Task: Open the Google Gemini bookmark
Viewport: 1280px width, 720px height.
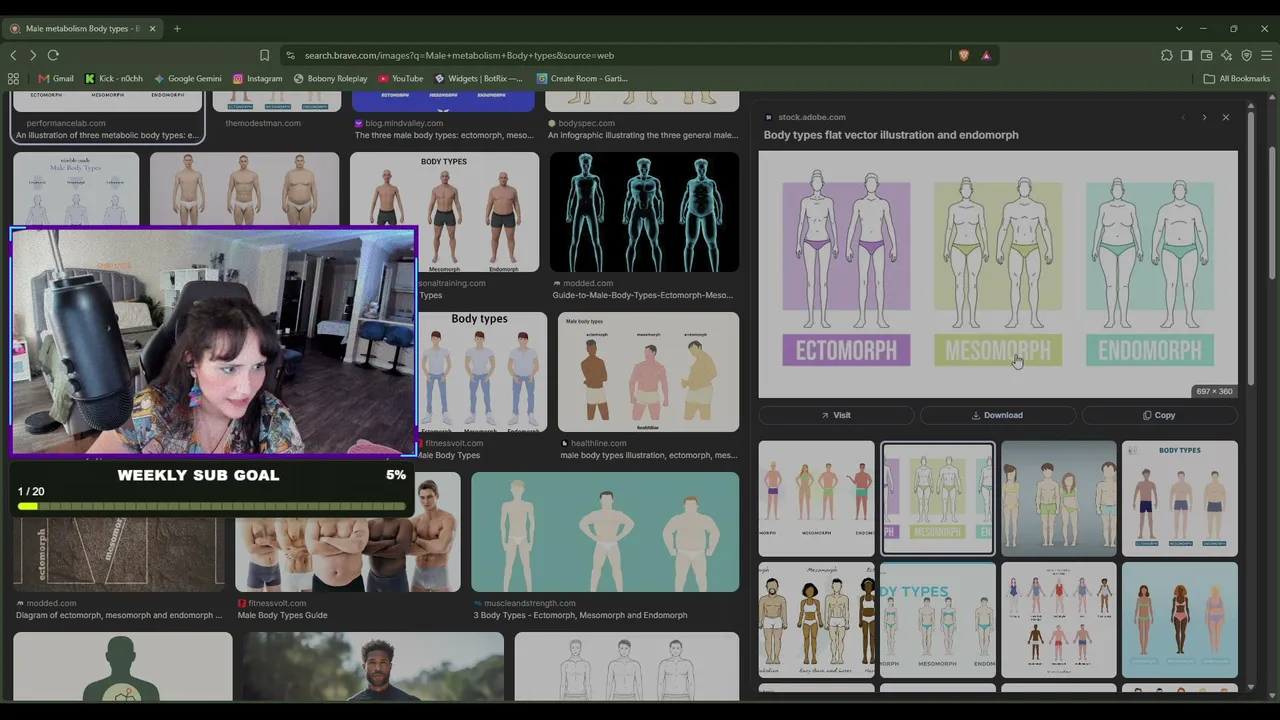Action: click(188, 78)
